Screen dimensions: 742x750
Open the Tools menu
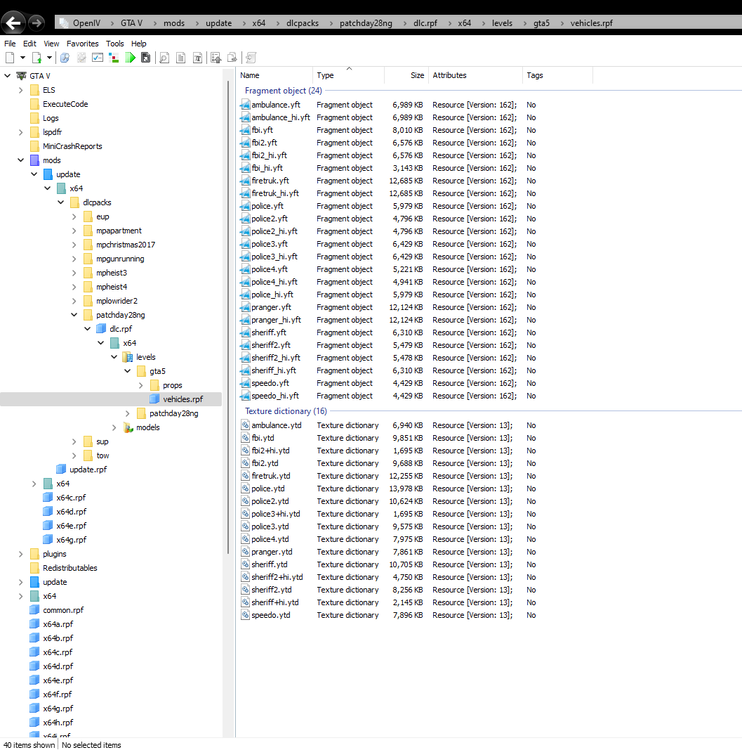(x=115, y=44)
